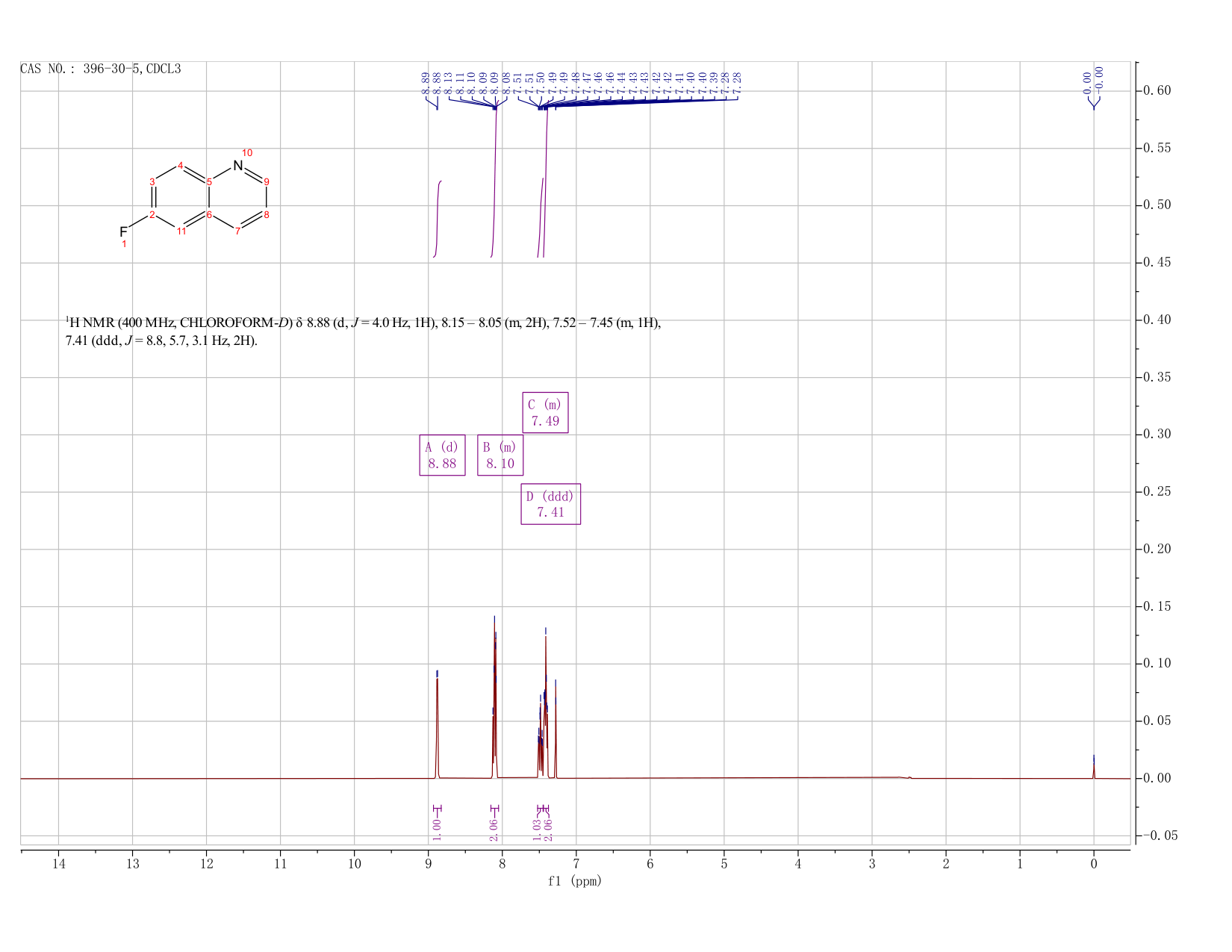Screen dimensions: 1232x952
Task: Click the red atom number 10 beside nitrogen
Action: point(247,153)
